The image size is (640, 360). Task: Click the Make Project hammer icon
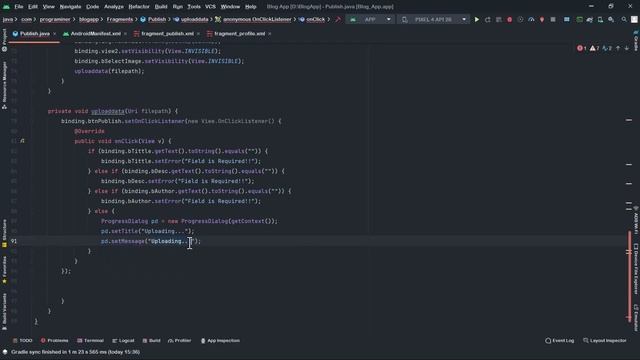click(338, 19)
